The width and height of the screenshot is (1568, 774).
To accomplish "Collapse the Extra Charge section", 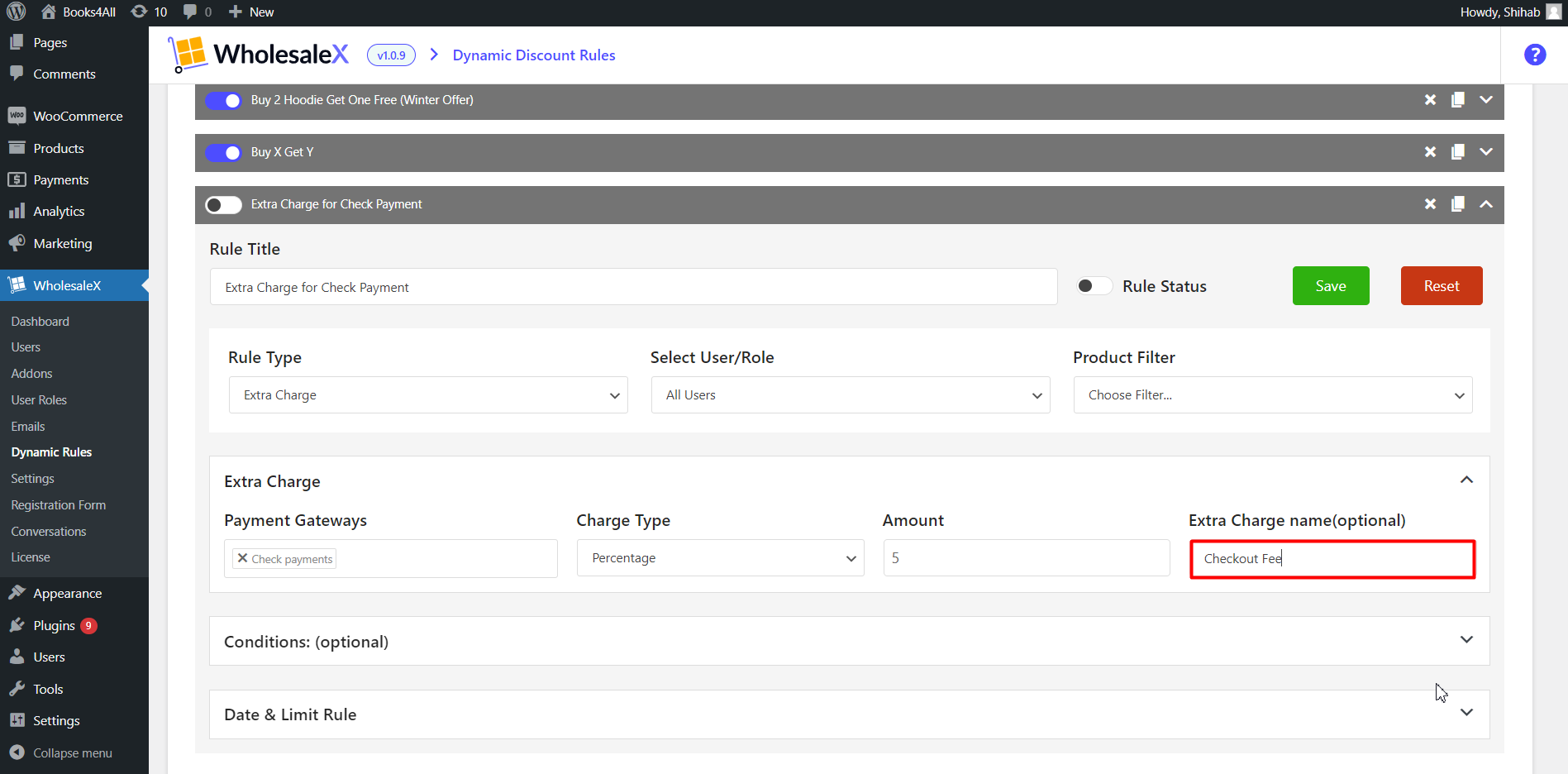I will click(1466, 480).
